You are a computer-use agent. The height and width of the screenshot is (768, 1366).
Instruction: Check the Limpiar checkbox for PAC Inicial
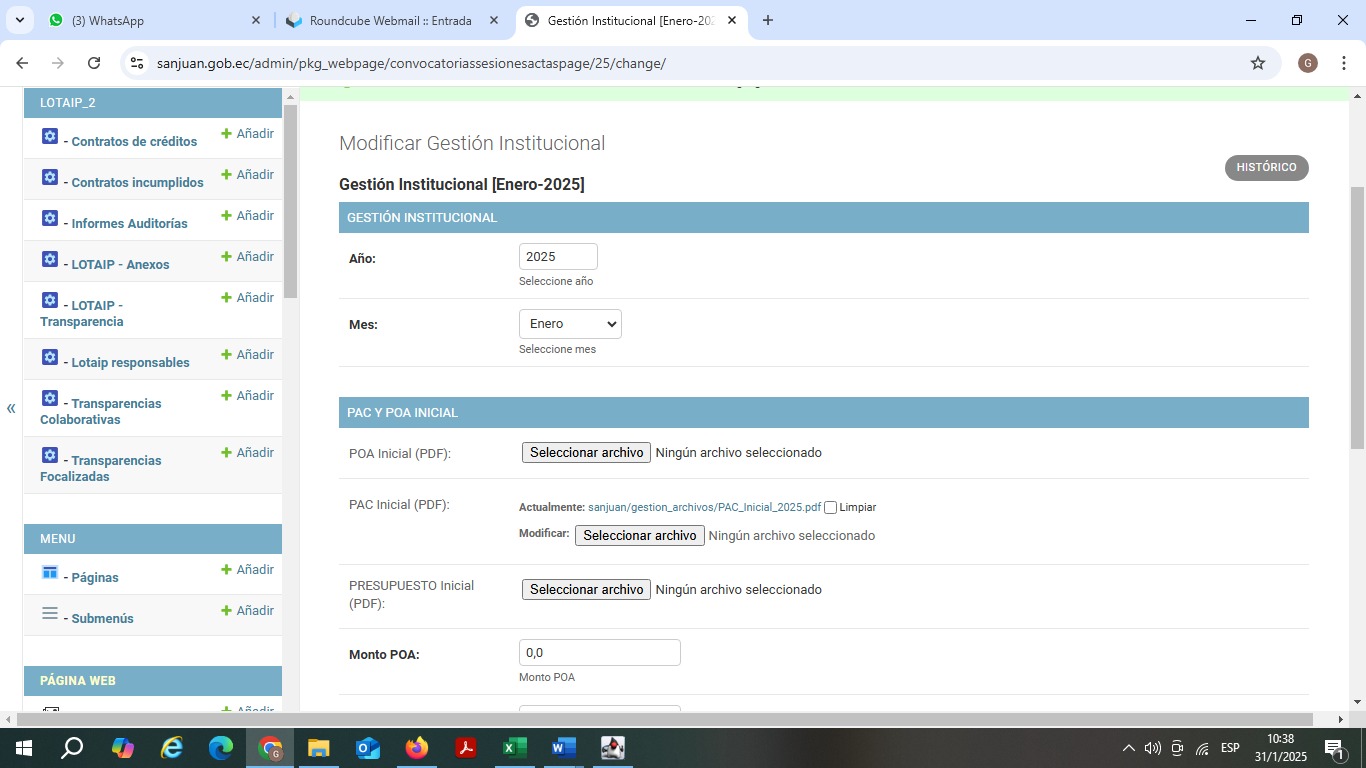coord(830,508)
